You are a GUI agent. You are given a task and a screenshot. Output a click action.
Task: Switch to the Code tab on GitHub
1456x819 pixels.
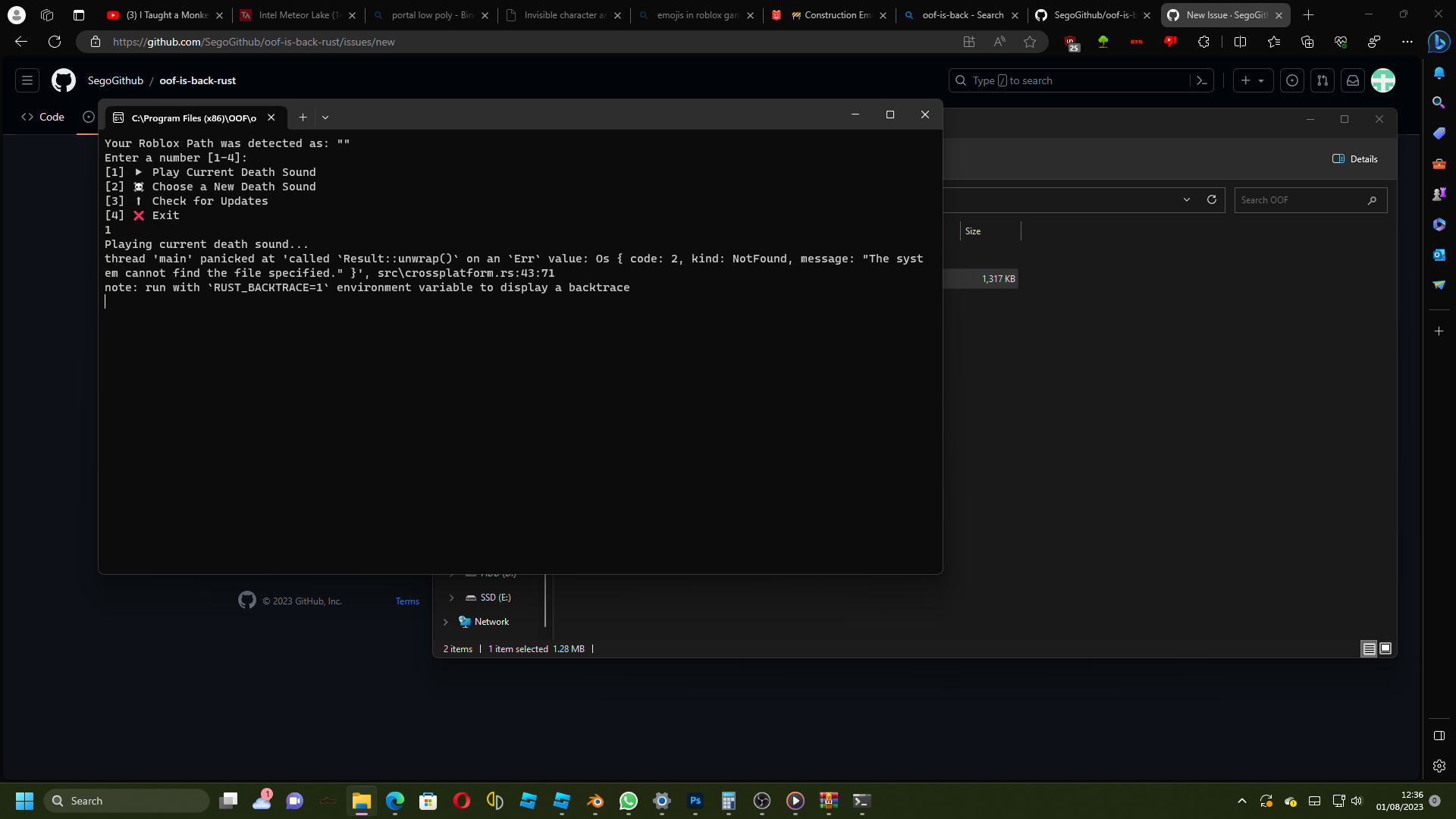pos(42,117)
